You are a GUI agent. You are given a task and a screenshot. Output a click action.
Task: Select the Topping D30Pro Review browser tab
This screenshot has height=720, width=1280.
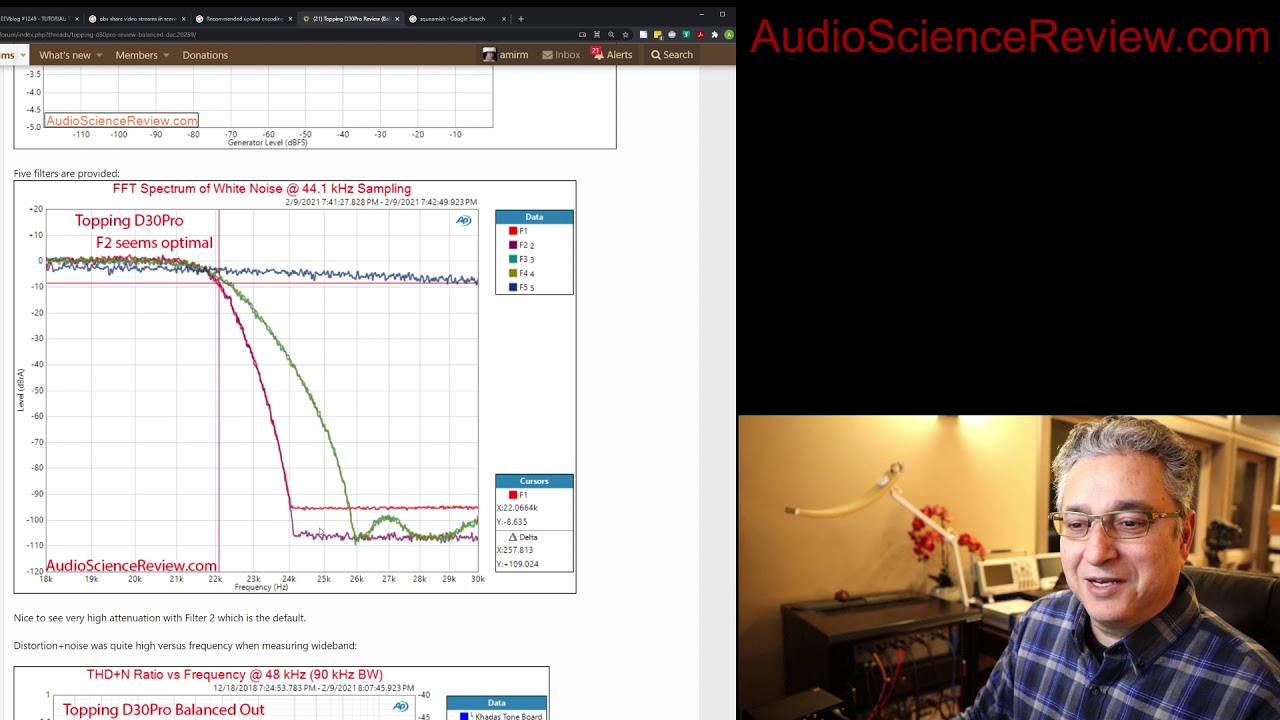tap(350, 18)
